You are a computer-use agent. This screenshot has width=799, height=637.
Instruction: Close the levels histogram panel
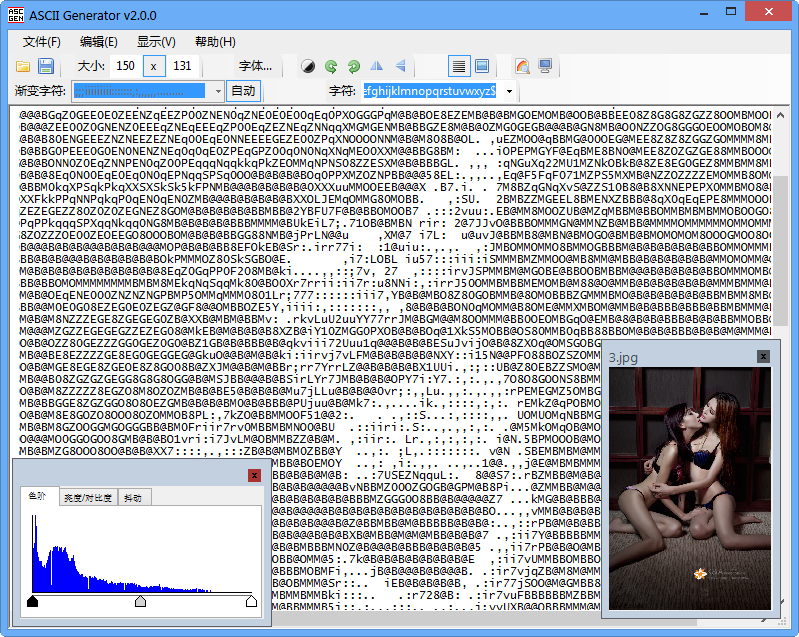click(254, 475)
